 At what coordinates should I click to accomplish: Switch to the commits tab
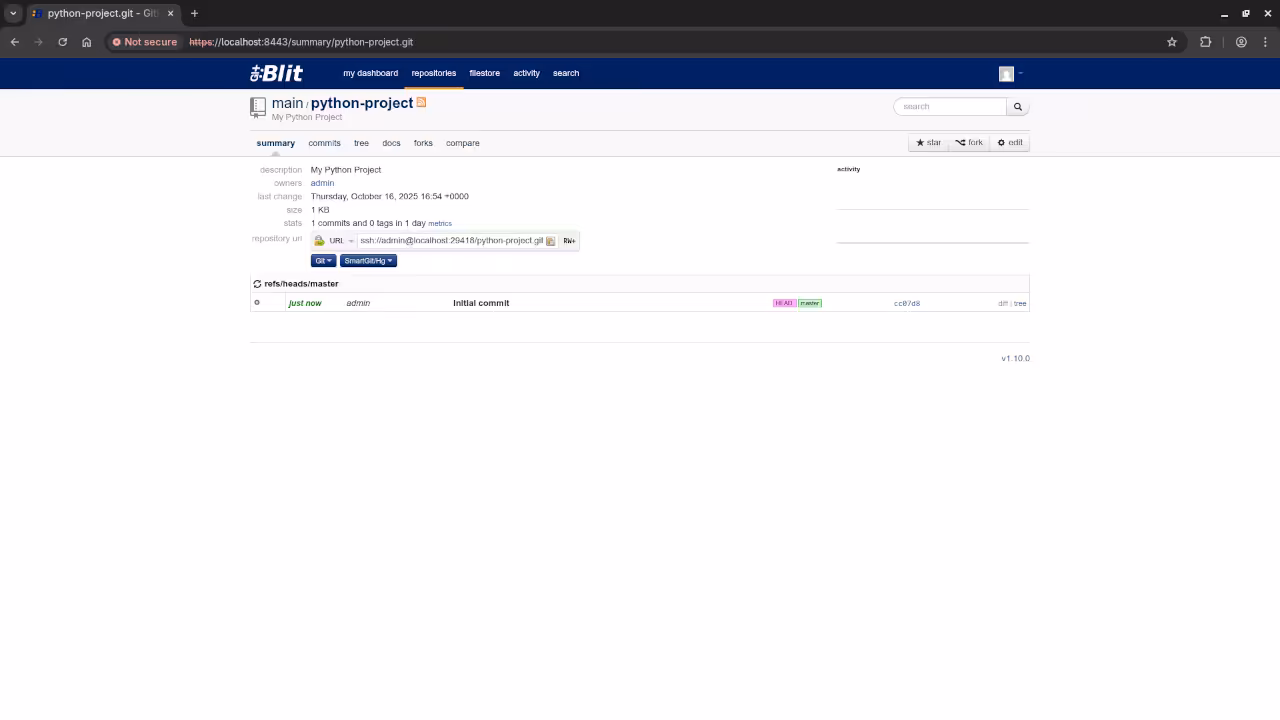[324, 143]
